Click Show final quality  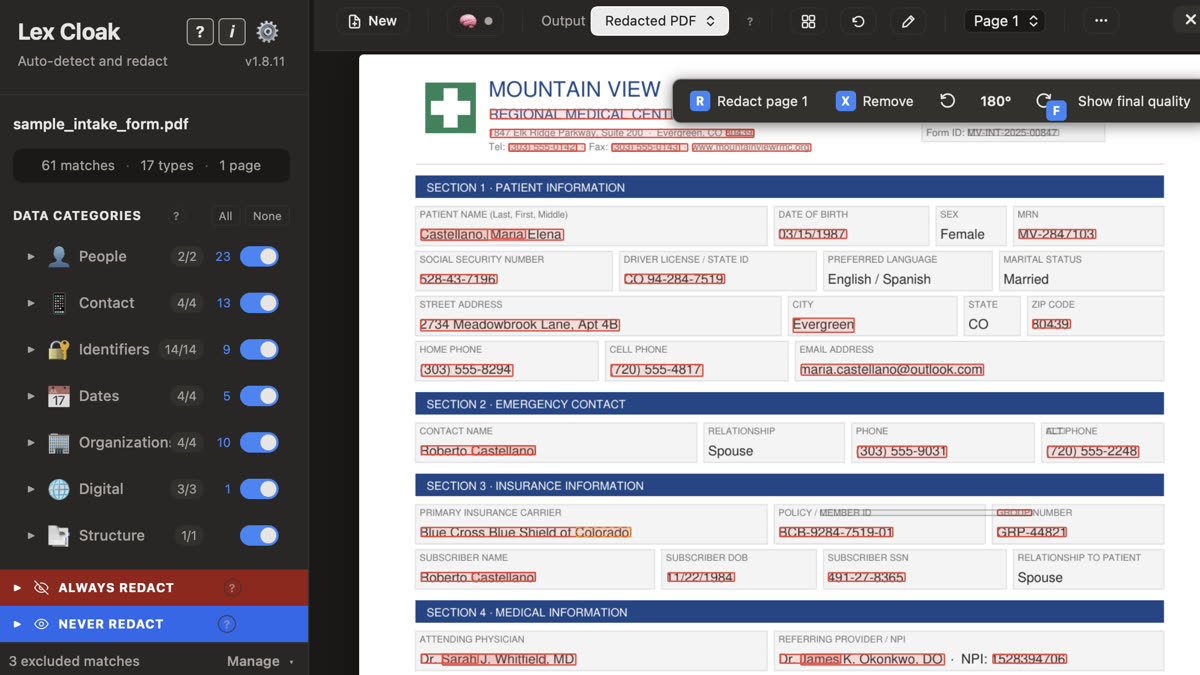pyautogui.click(x=1134, y=101)
